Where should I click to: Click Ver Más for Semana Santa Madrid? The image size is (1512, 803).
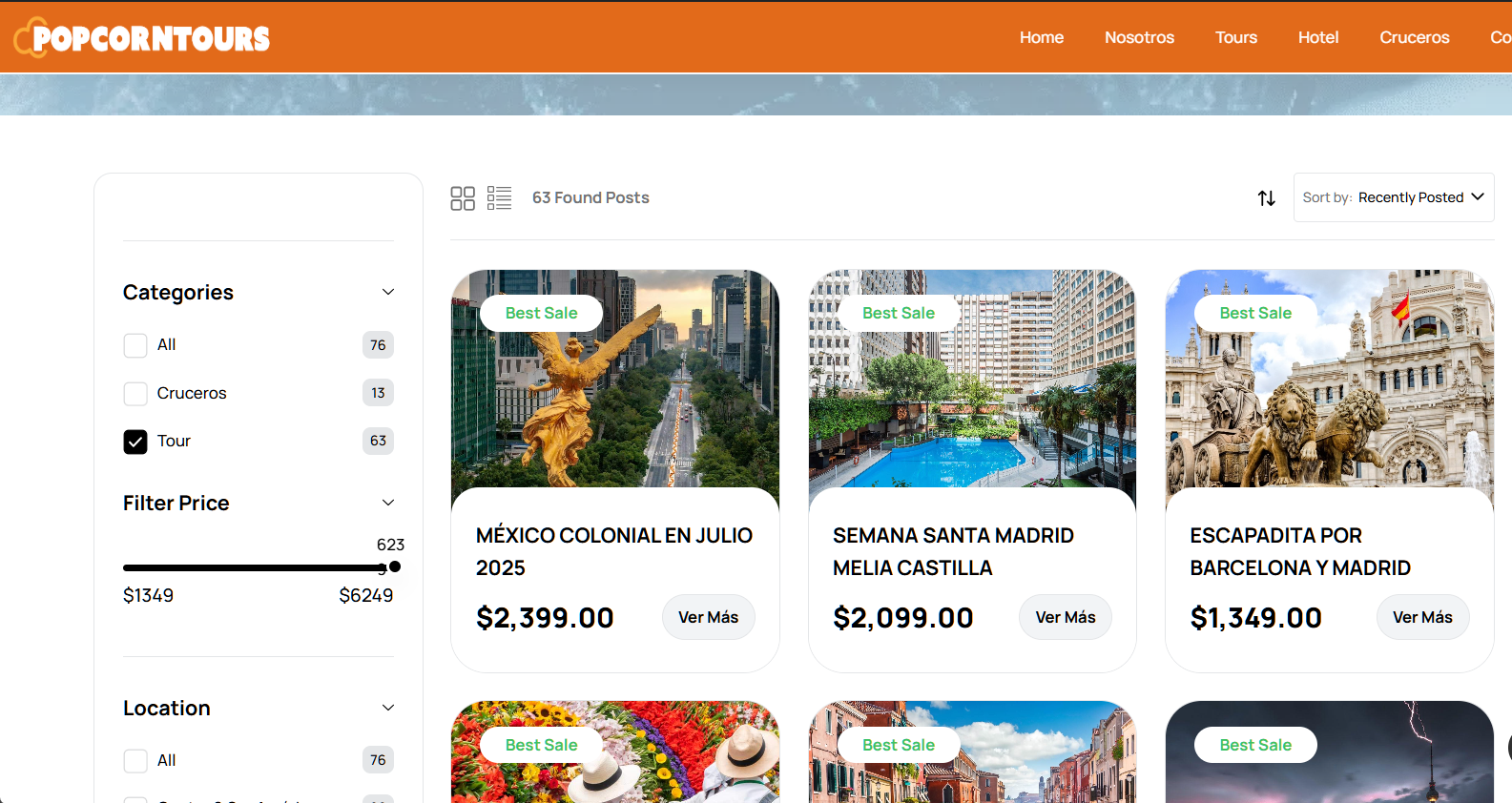1066,617
